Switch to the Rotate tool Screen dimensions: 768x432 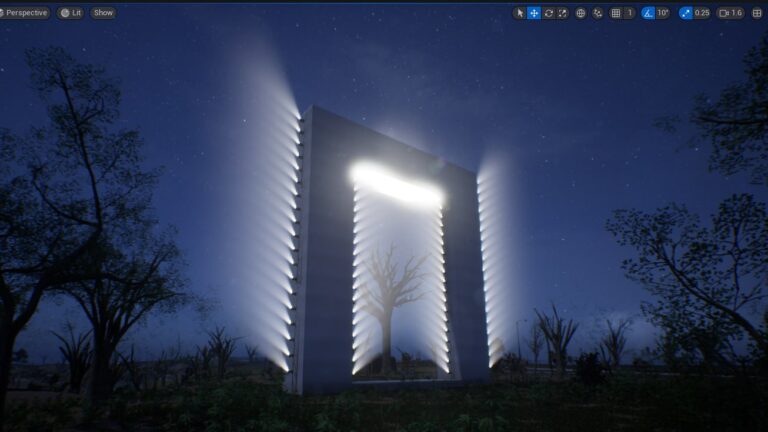548,13
